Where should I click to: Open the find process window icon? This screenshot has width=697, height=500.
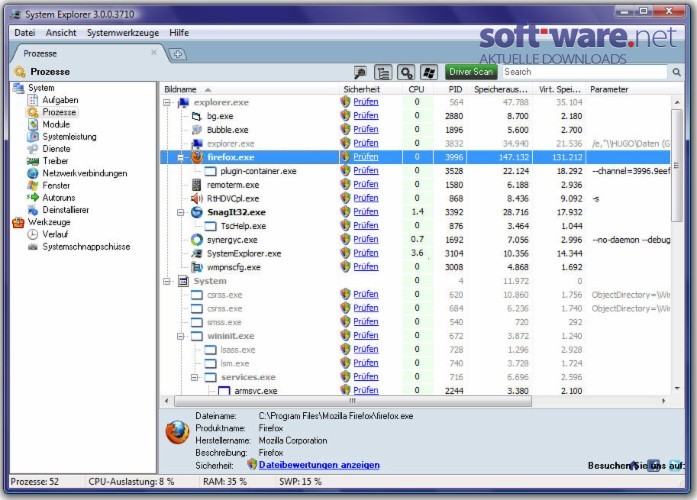(x=360, y=72)
